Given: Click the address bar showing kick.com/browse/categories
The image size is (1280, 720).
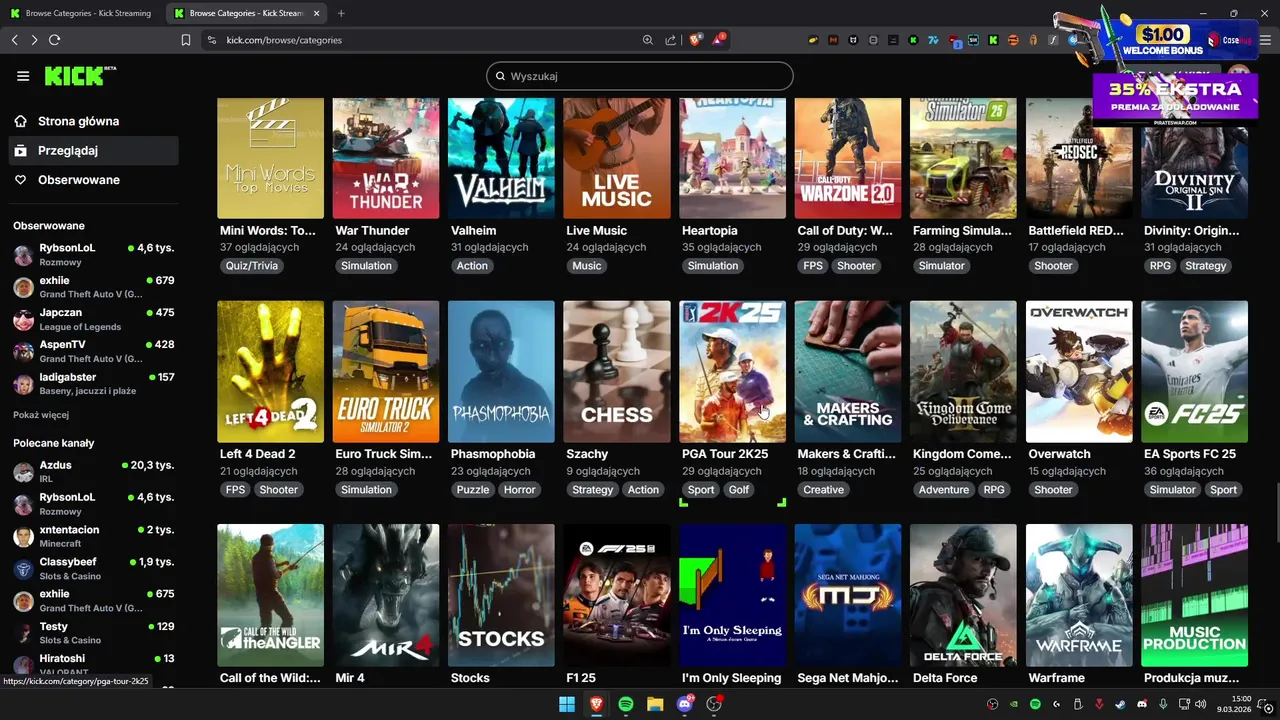Looking at the screenshot, I should (x=420, y=40).
